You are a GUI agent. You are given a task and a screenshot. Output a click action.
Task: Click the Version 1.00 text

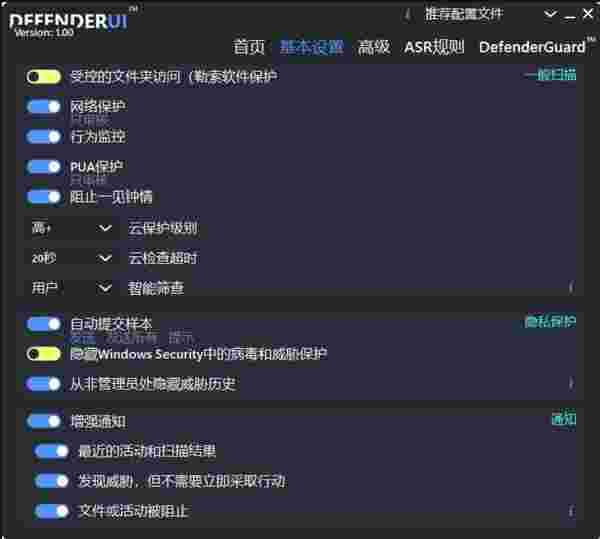(44, 33)
